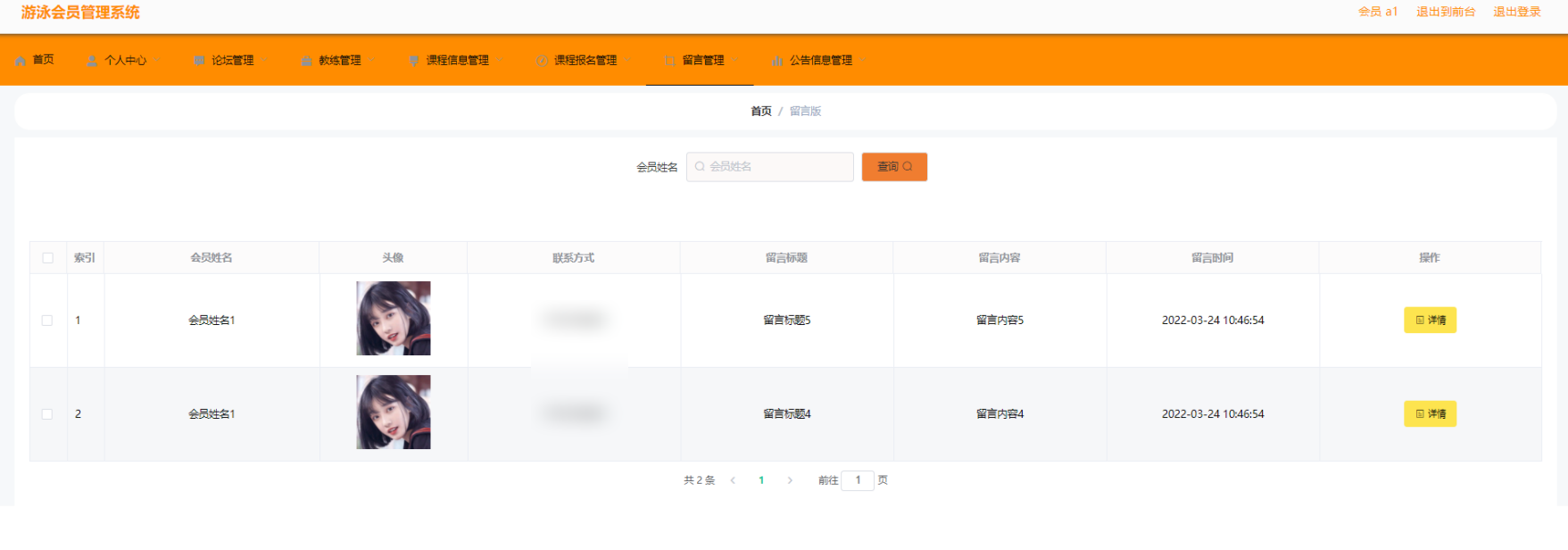Expand the 课程报名管理 dropdown arrow
This screenshot has width=1568, height=550.
(x=628, y=61)
